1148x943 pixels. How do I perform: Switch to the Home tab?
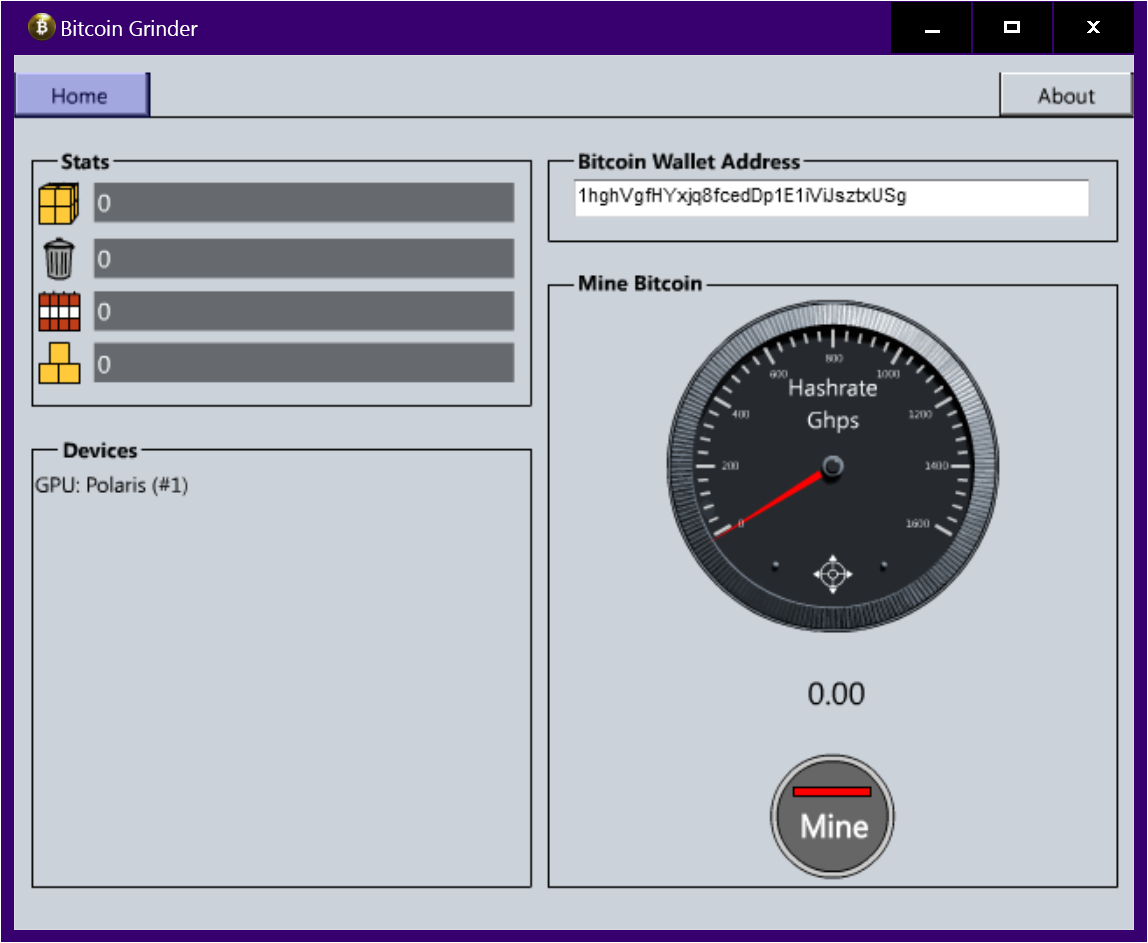(x=82, y=94)
